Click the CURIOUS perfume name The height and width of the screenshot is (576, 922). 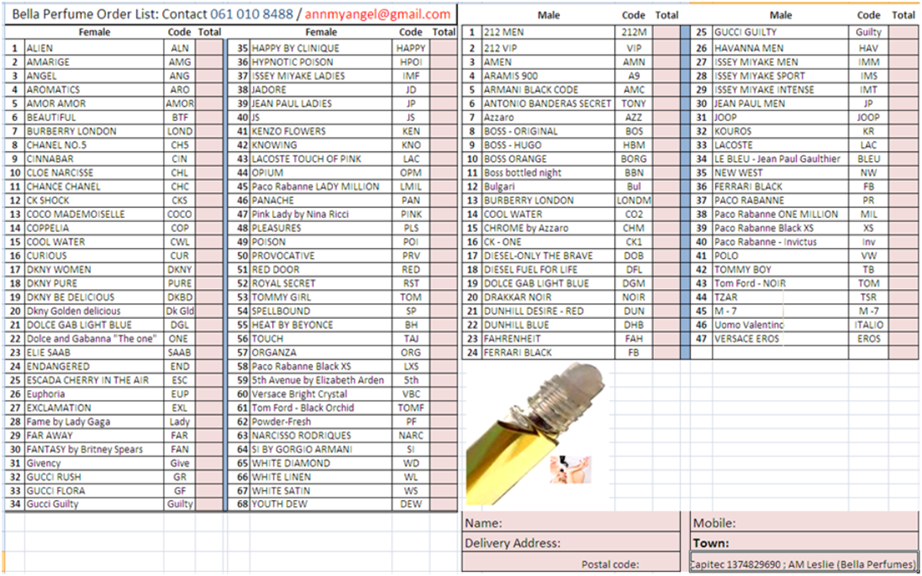pos(46,256)
